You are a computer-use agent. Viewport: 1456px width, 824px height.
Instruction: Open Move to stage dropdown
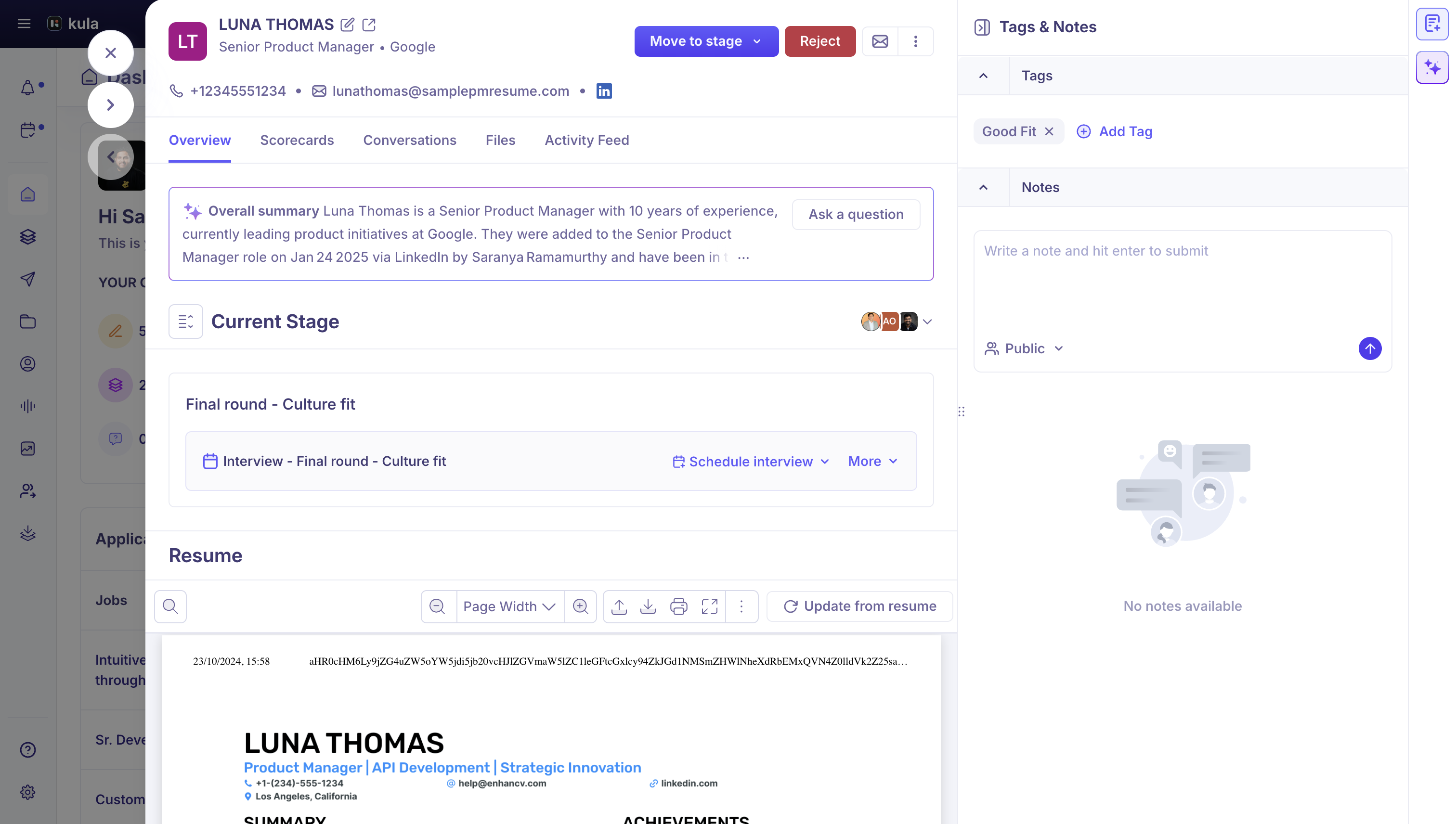pyautogui.click(x=706, y=41)
